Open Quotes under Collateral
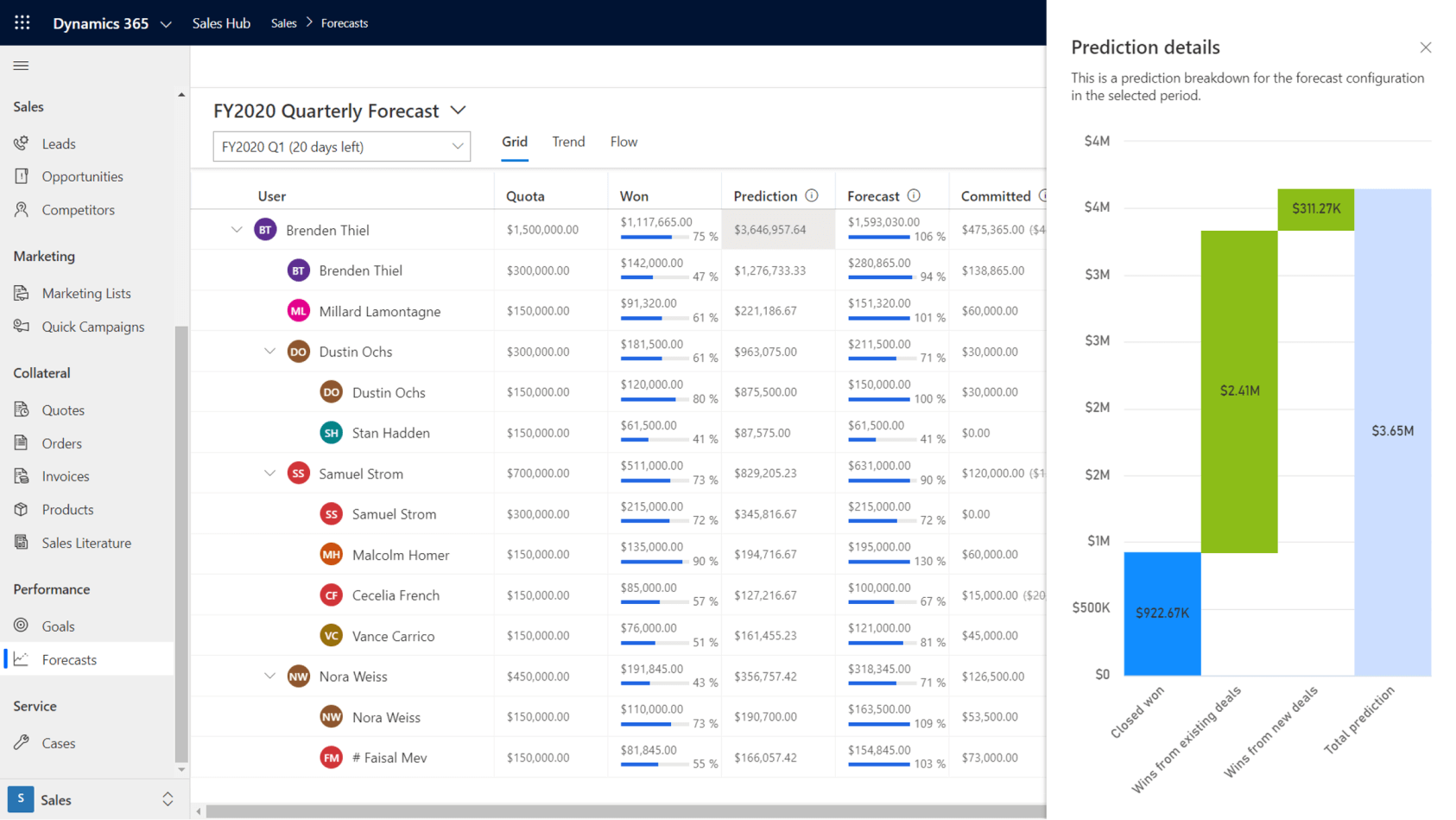The width and height of the screenshot is (1456, 820). pyautogui.click(x=63, y=409)
